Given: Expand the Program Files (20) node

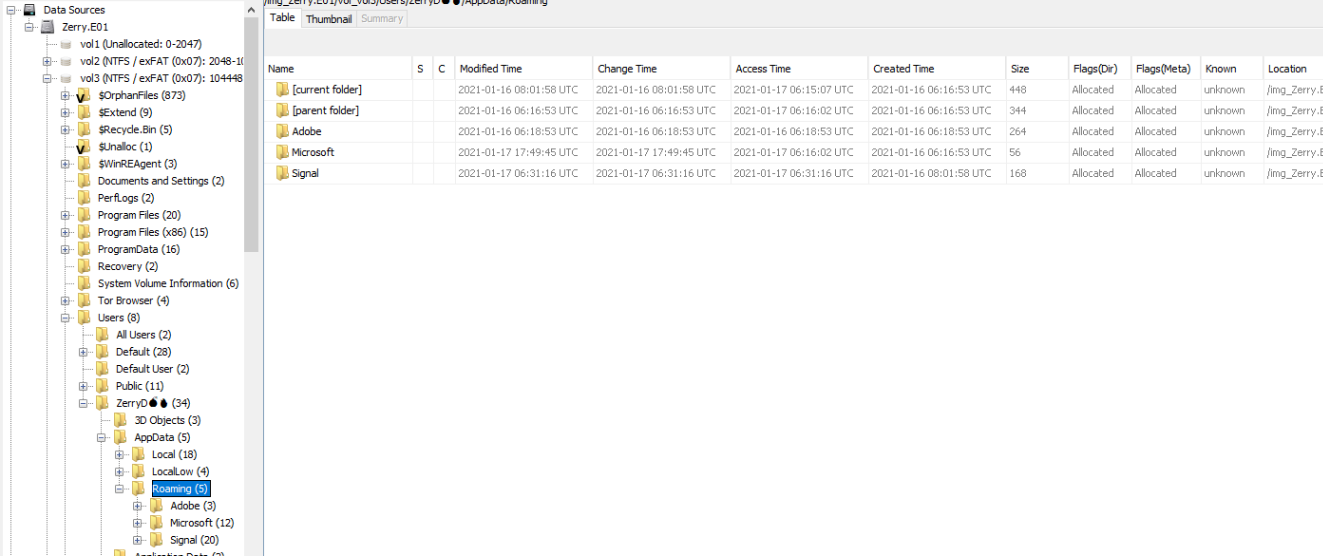Looking at the screenshot, I should (66, 216).
